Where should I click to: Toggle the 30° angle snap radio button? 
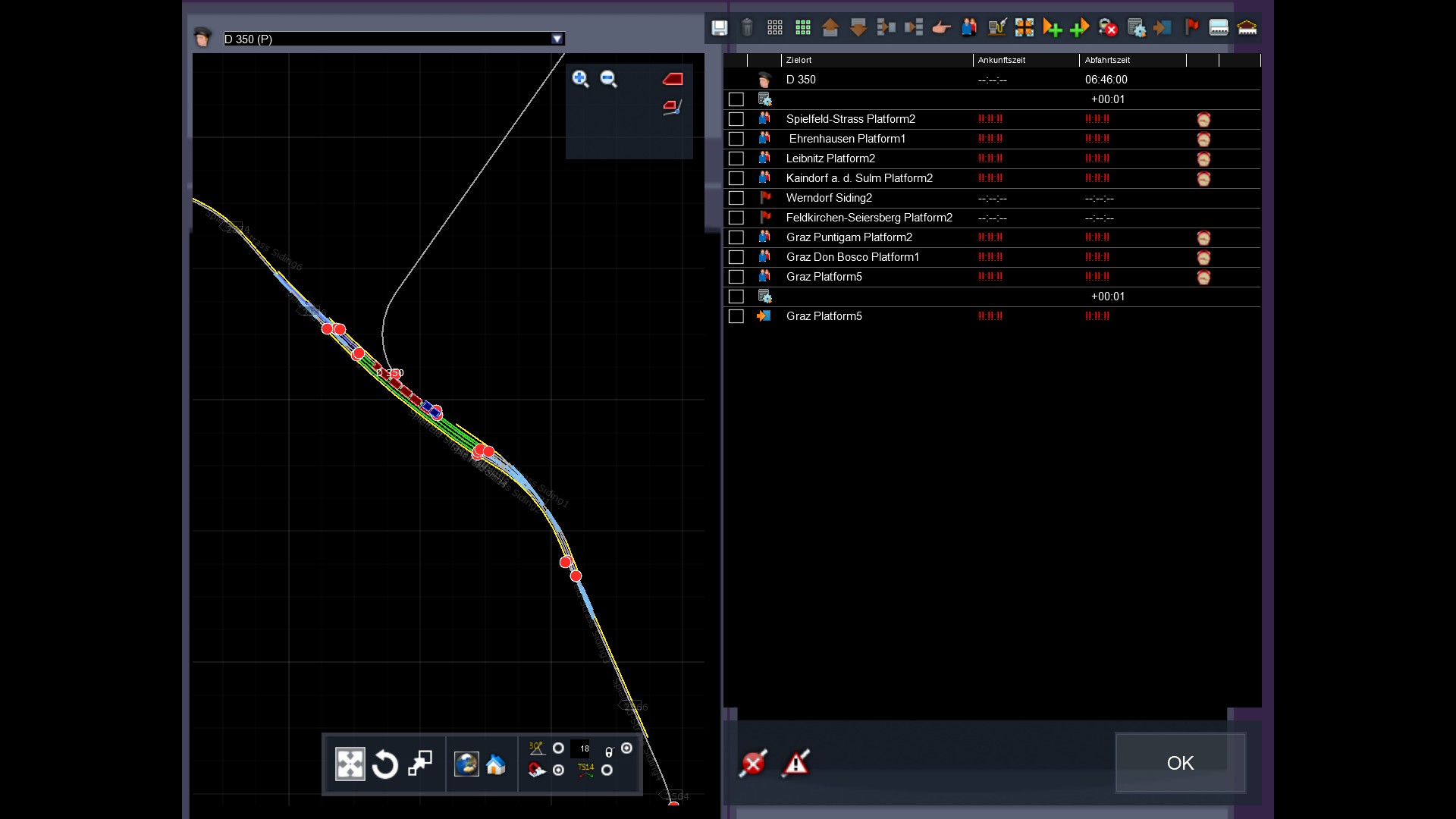tap(558, 748)
